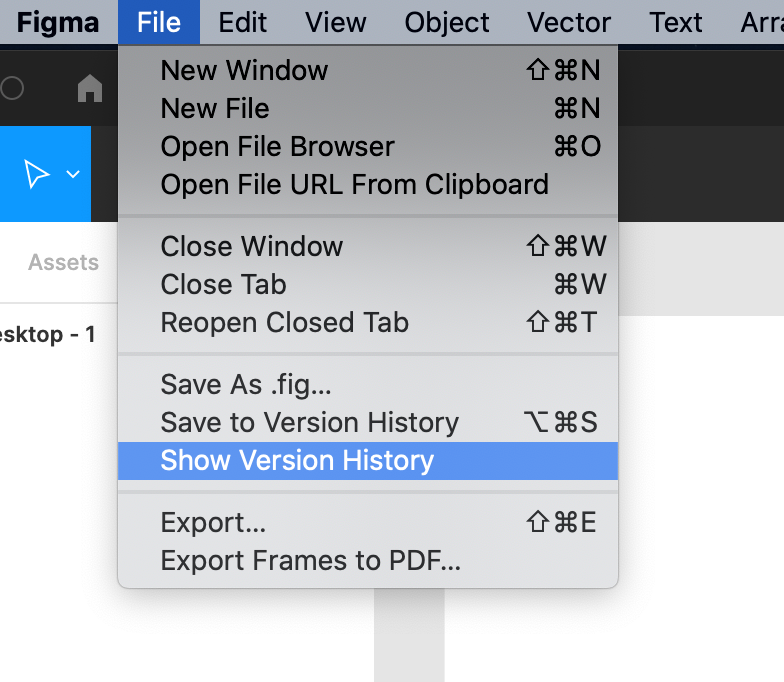The height and width of the screenshot is (682, 784).
Task: Select Show Version History
Action: (x=297, y=461)
